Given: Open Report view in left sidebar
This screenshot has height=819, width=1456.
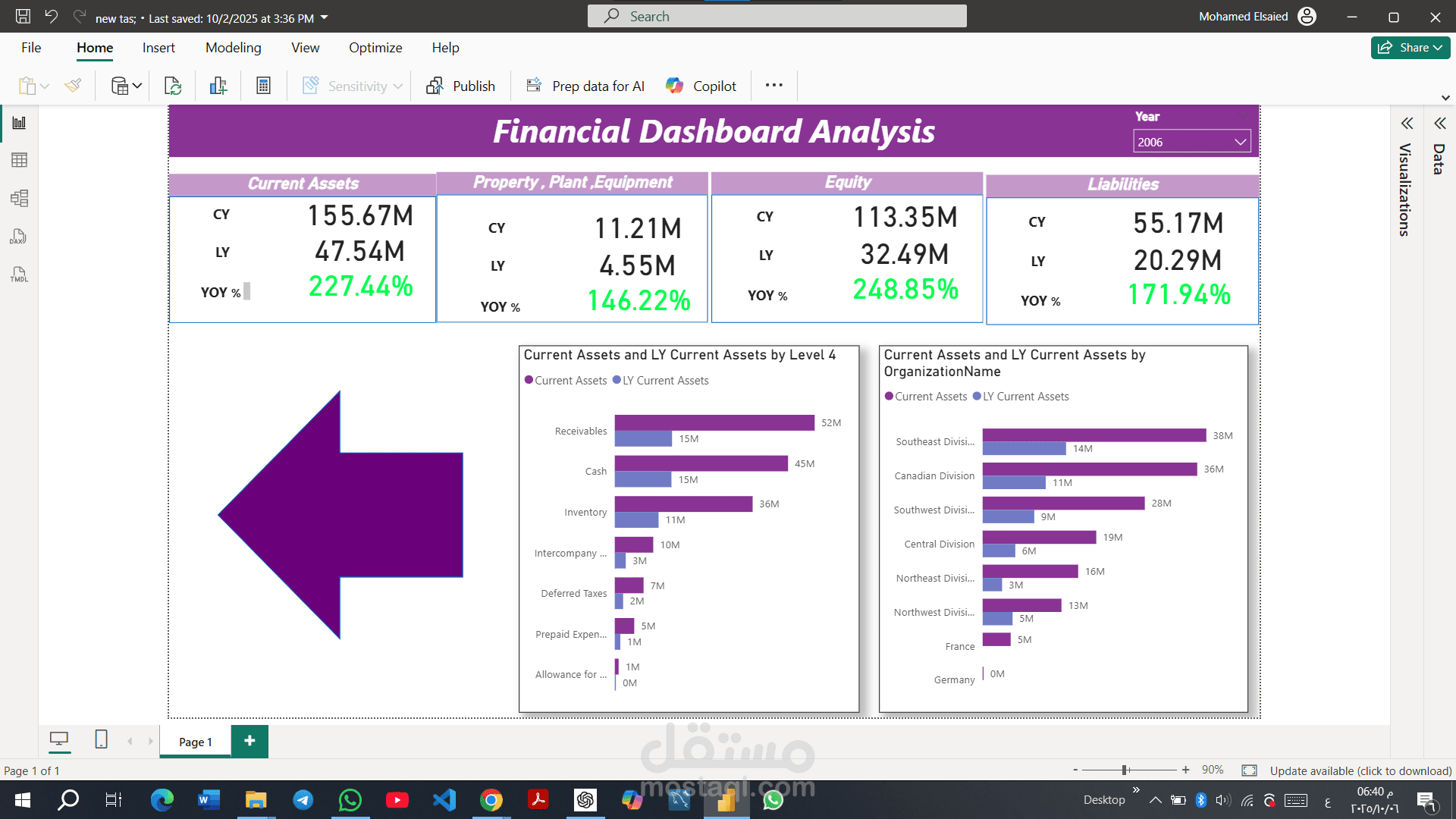Looking at the screenshot, I should tap(19, 123).
